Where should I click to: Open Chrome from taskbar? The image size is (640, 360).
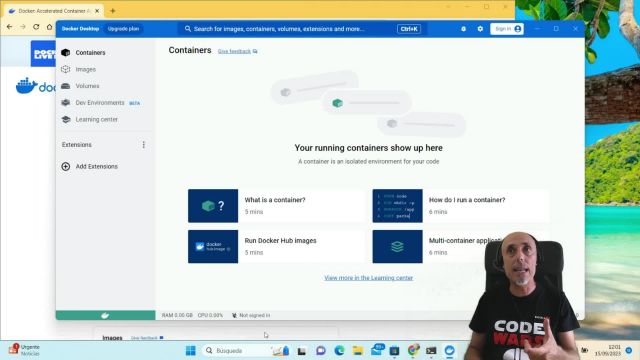[x=413, y=351]
